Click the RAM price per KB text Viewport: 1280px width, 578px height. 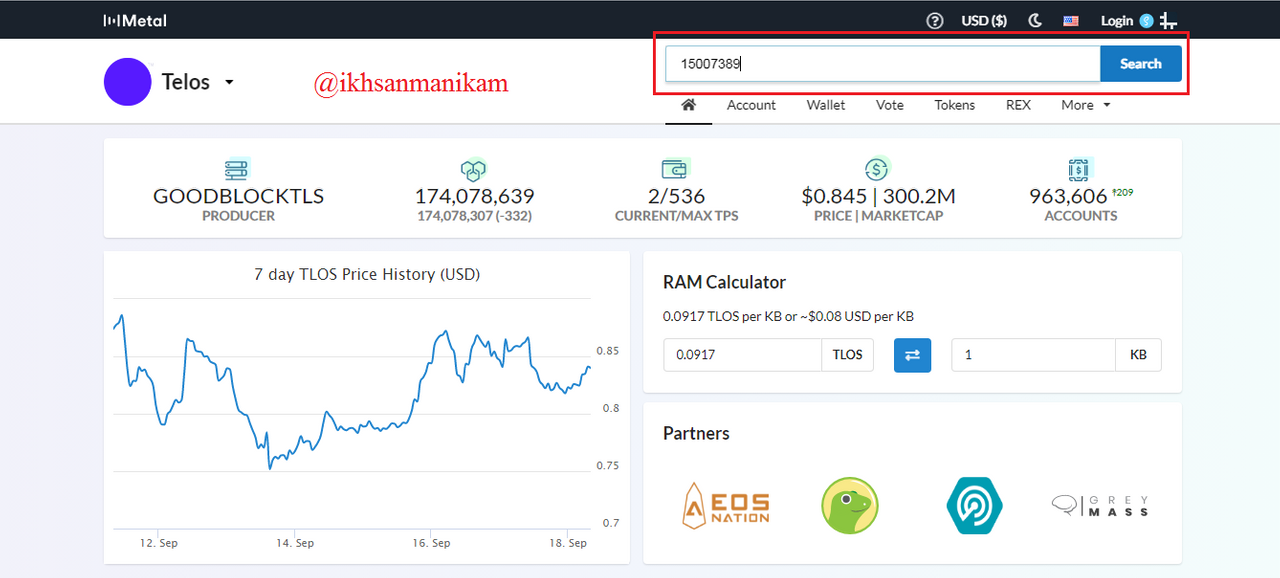point(788,317)
